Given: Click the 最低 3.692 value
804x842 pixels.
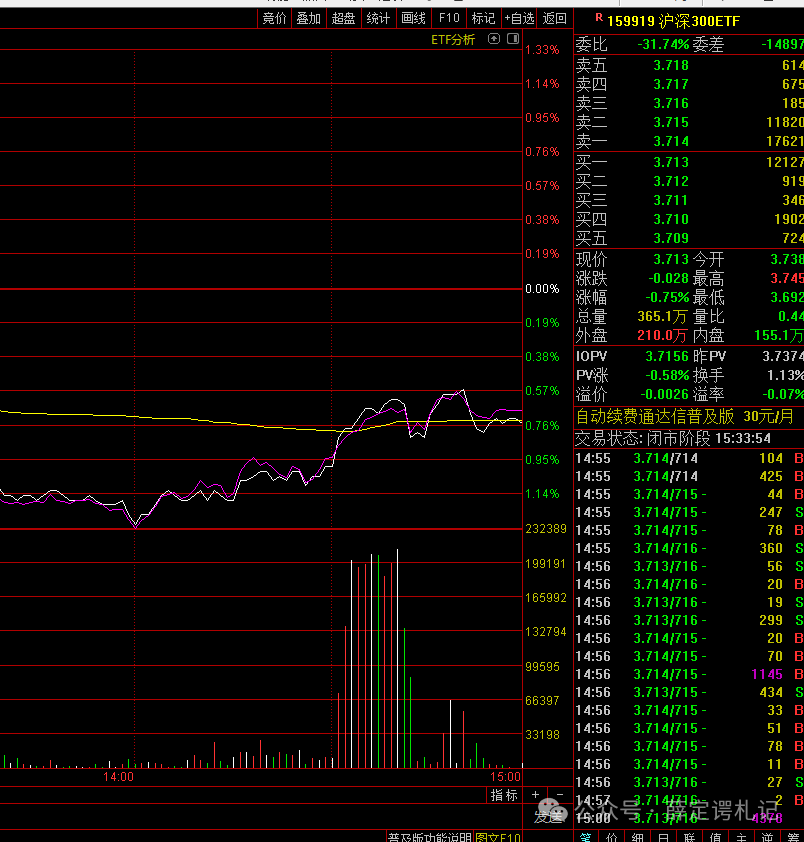Looking at the screenshot, I should [787, 297].
